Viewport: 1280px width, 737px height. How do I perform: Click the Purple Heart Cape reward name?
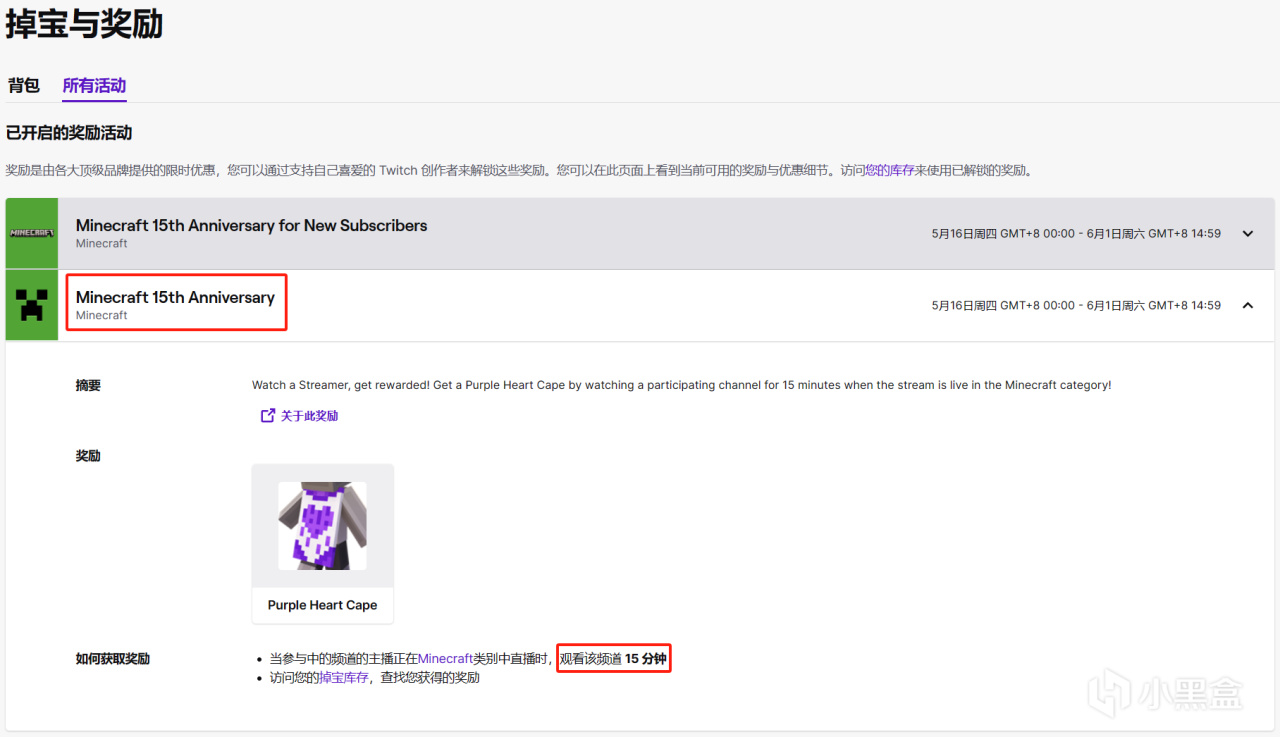322,605
